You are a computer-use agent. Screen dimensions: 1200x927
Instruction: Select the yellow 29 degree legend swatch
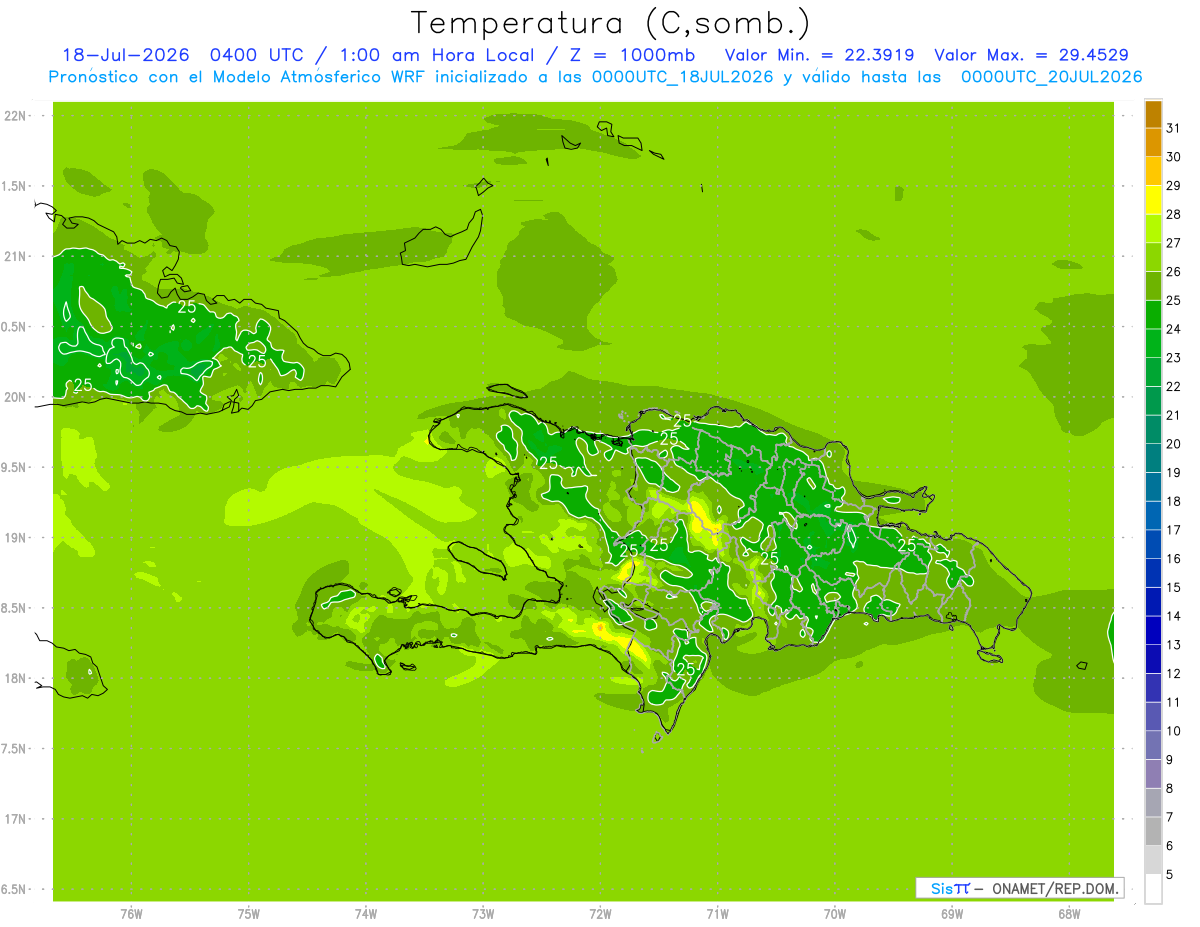[1153, 200]
